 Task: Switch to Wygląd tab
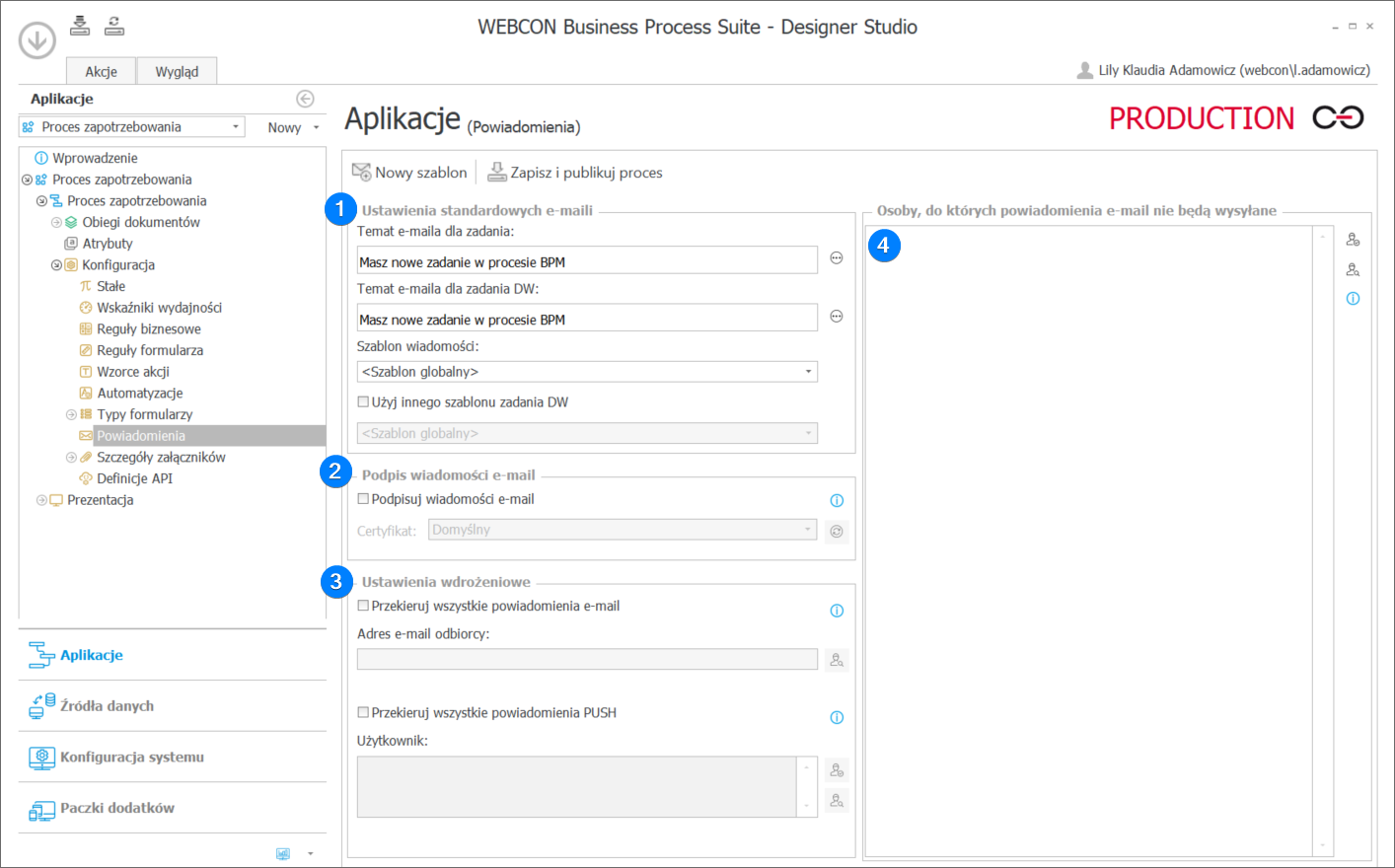(177, 71)
